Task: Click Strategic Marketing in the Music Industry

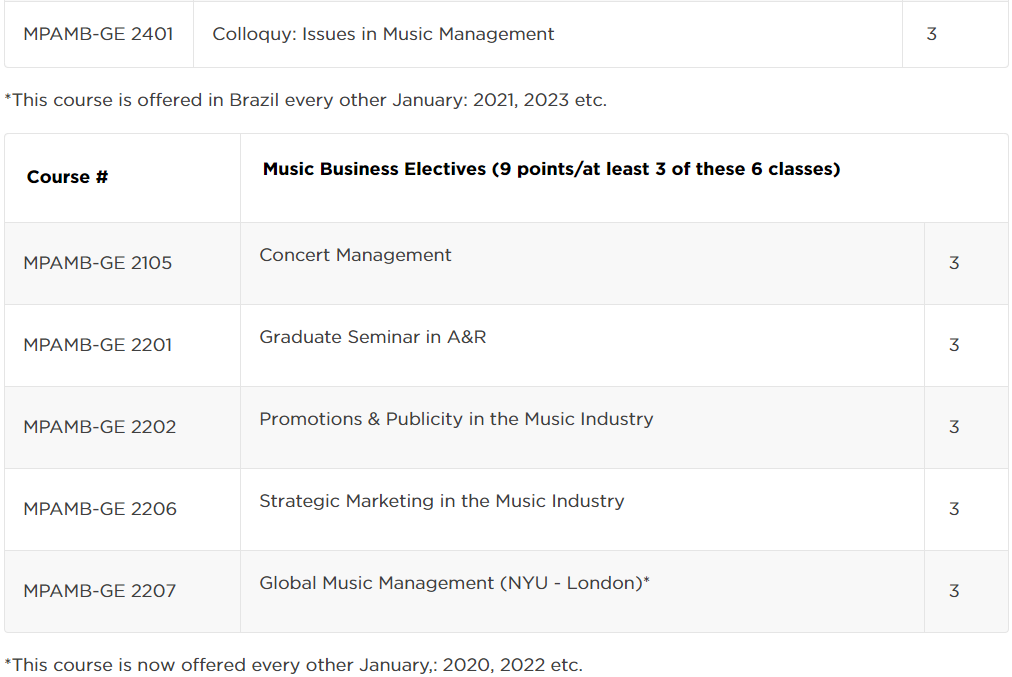Action: pyautogui.click(x=441, y=501)
